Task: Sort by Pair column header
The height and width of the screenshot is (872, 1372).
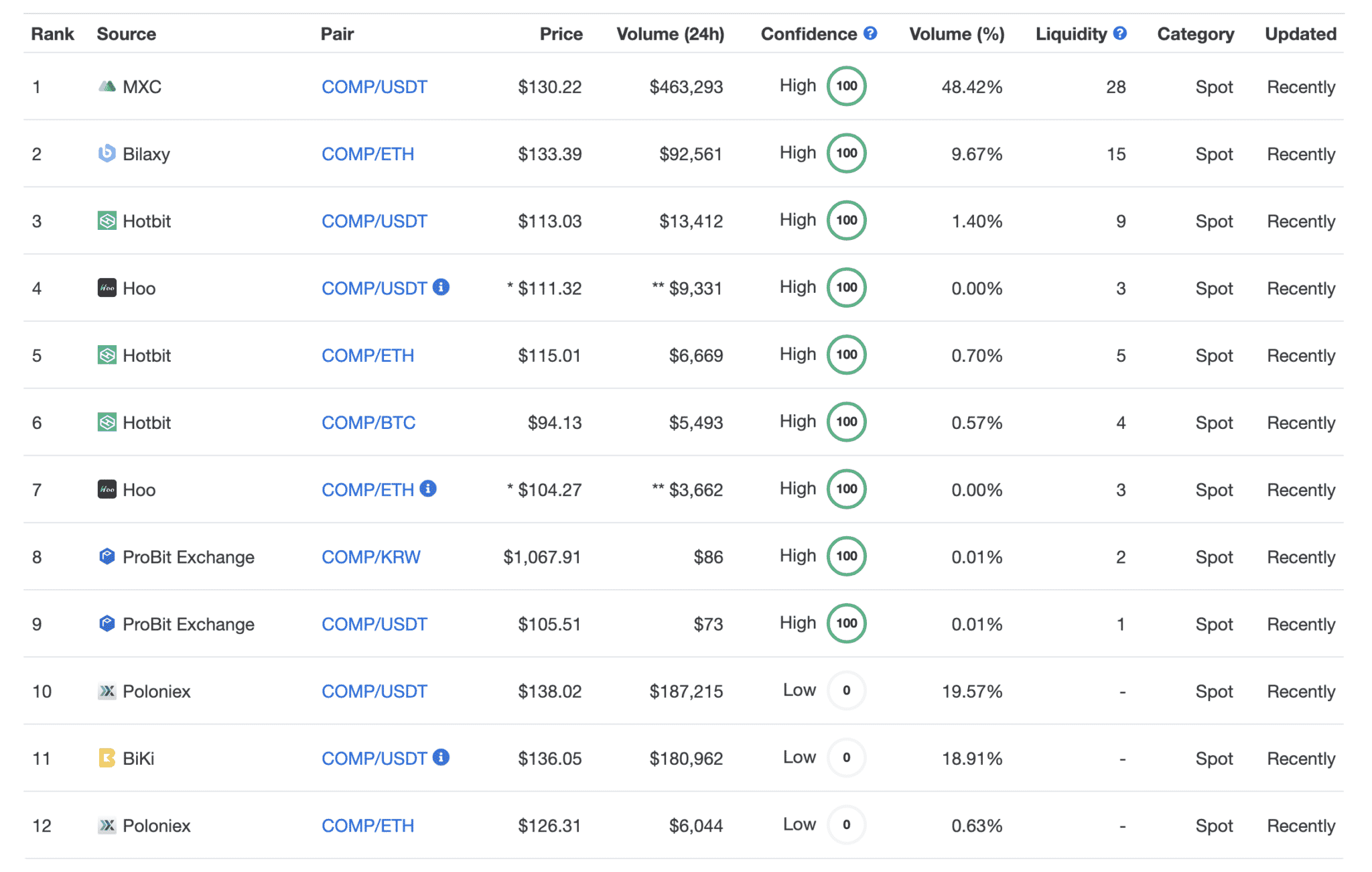Action: tap(337, 34)
